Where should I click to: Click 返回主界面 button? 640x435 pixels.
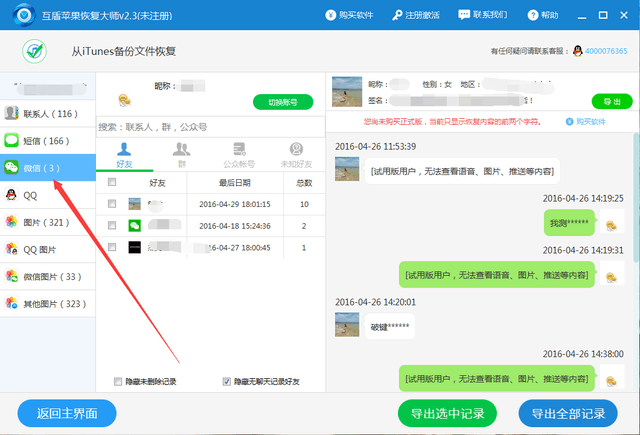point(67,413)
